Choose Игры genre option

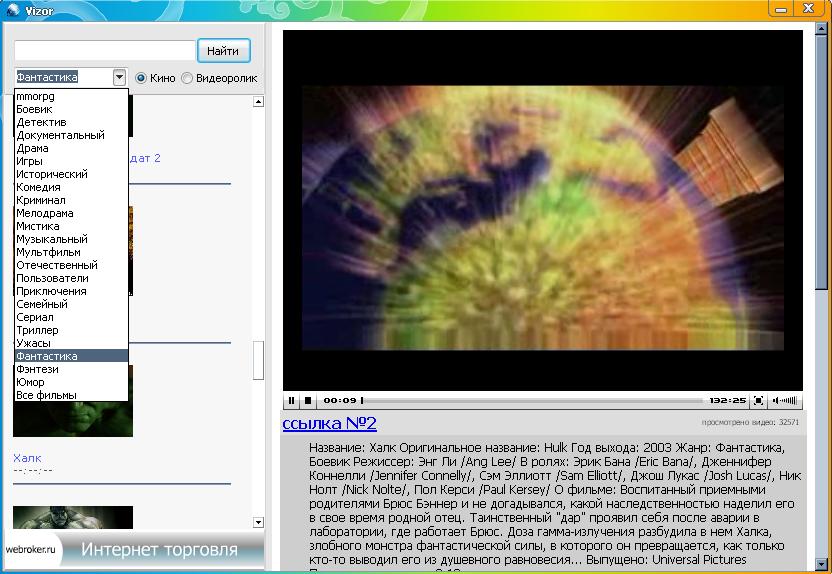71,161
